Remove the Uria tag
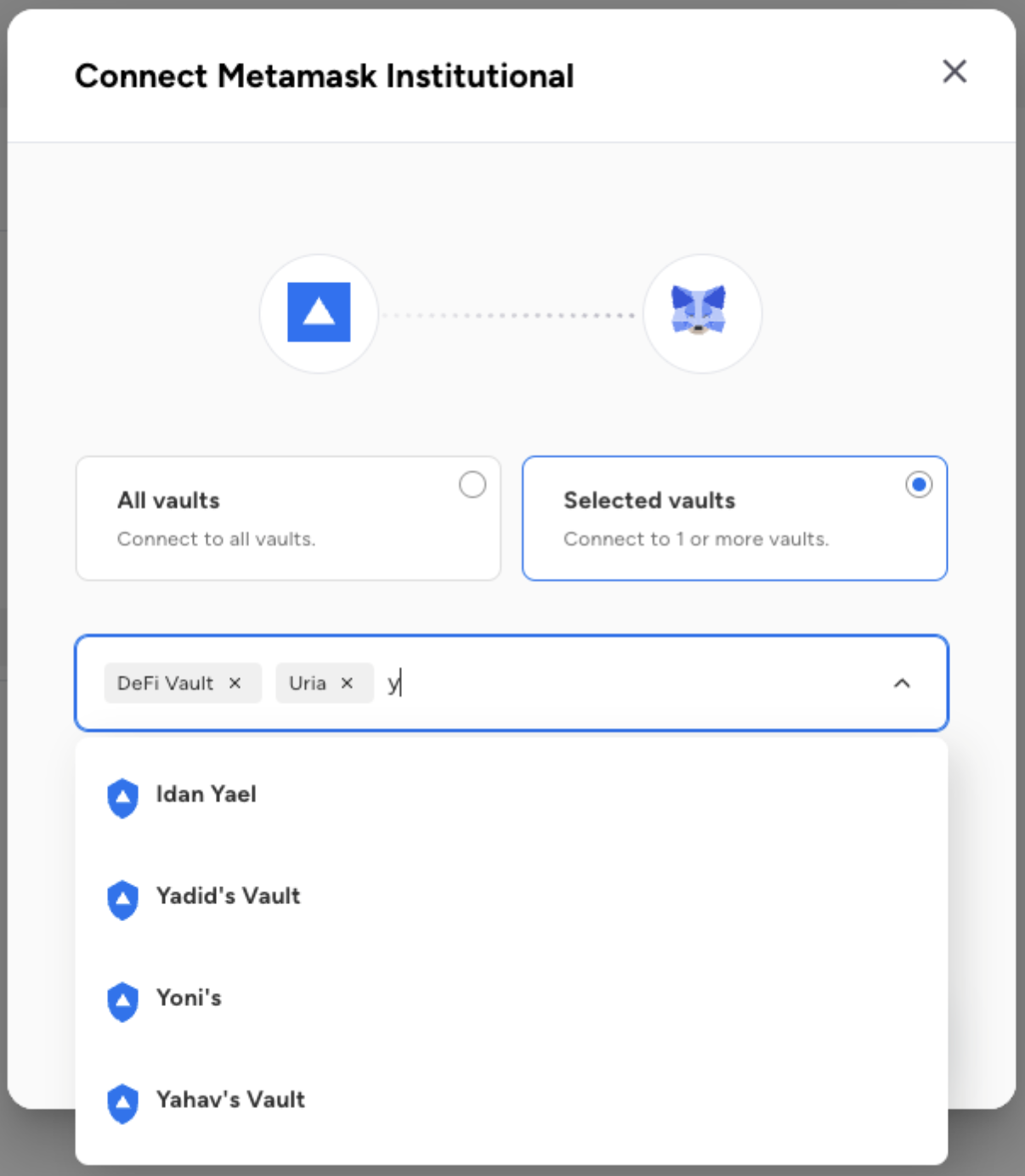Screen dimensions: 1025x1176 347,683
